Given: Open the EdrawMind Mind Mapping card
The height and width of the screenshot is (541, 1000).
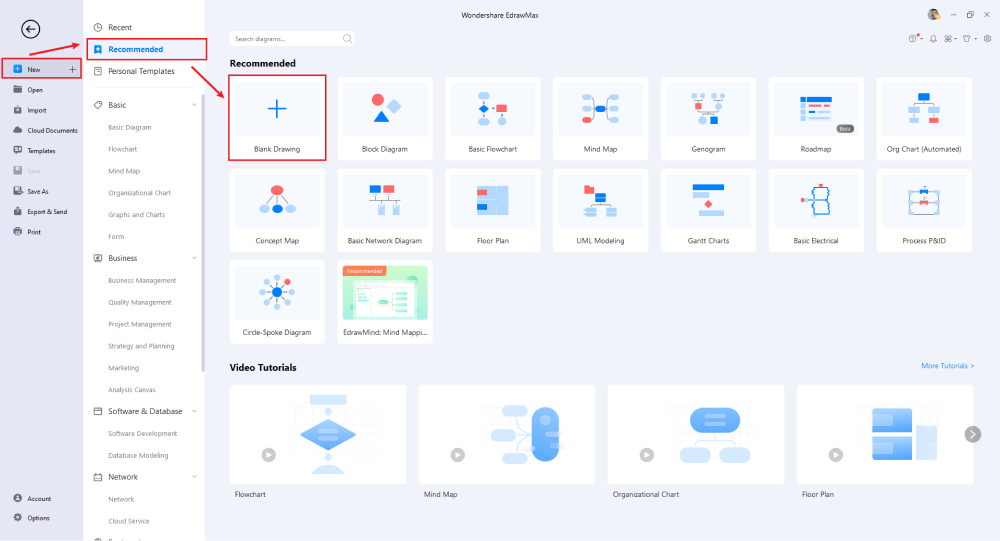Looking at the screenshot, I should point(385,302).
